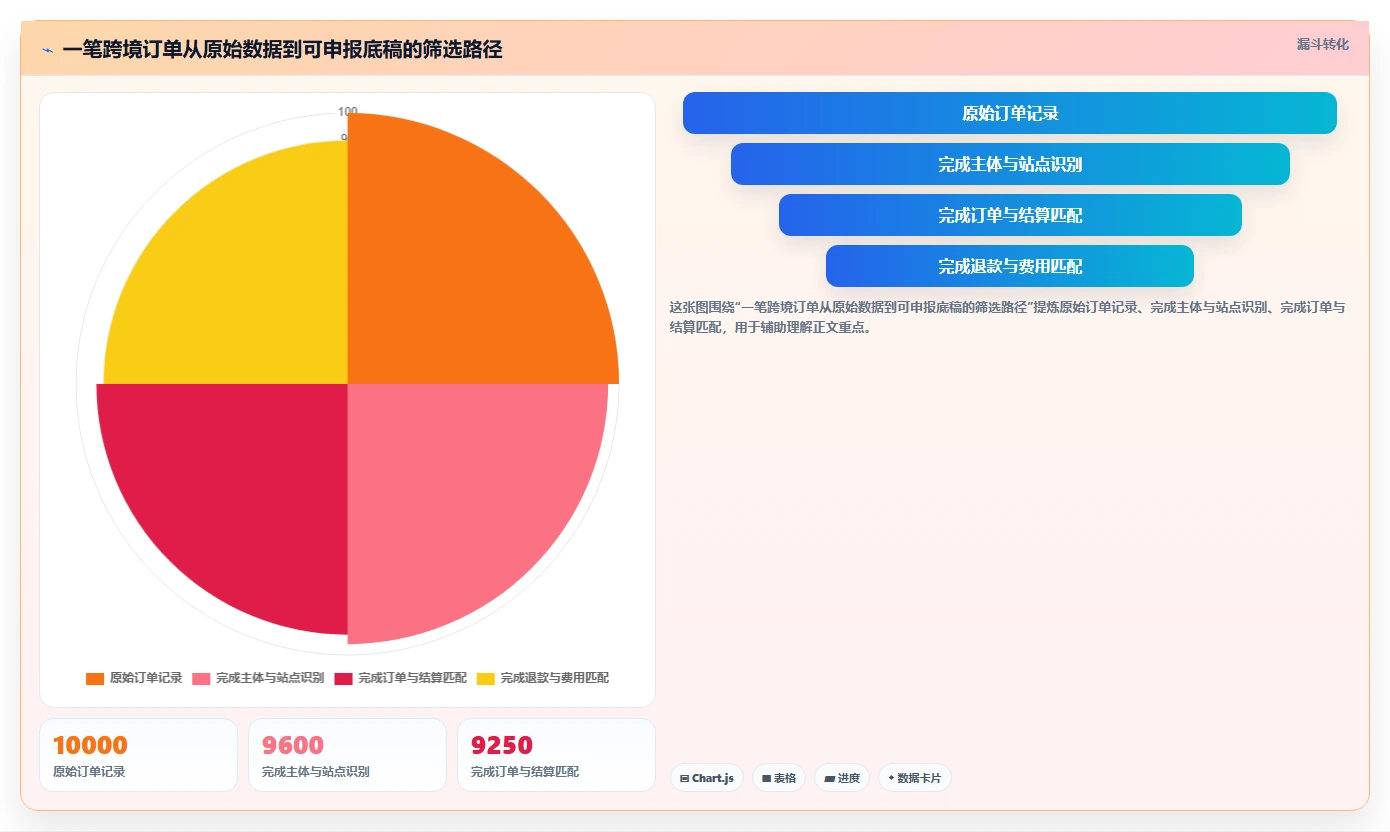Click the Chart.js tag chip
This screenshot has height=832, width=1390.
(707, 778)
